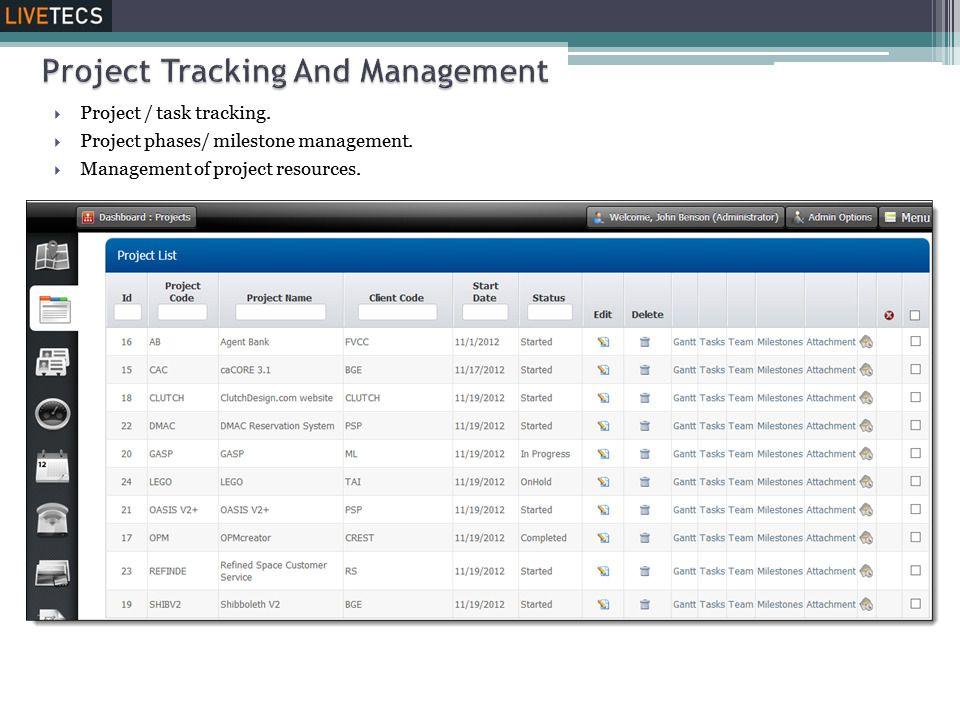Check the box for Agent Bank row
Image resolution: width=960 pixels, height=720 pixels.
pos(915,341)
